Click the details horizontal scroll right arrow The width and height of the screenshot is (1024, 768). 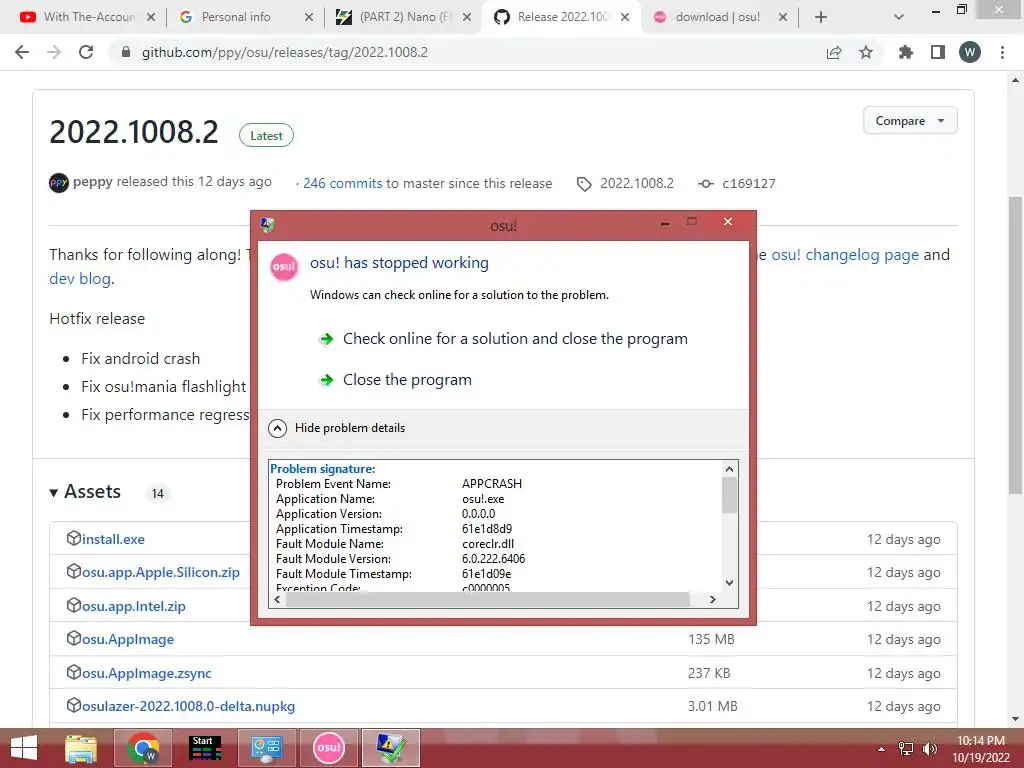click(x=712, y=599)
